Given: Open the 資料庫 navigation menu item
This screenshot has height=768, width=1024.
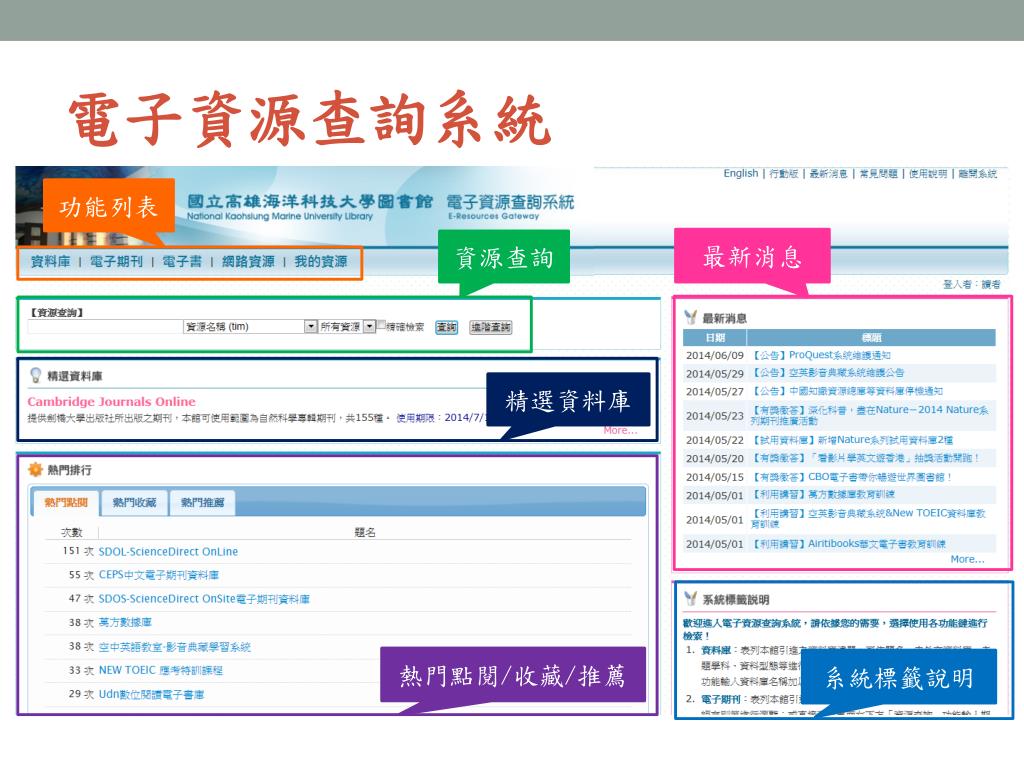Looking at the screenshot, I should tap(50, 262).
